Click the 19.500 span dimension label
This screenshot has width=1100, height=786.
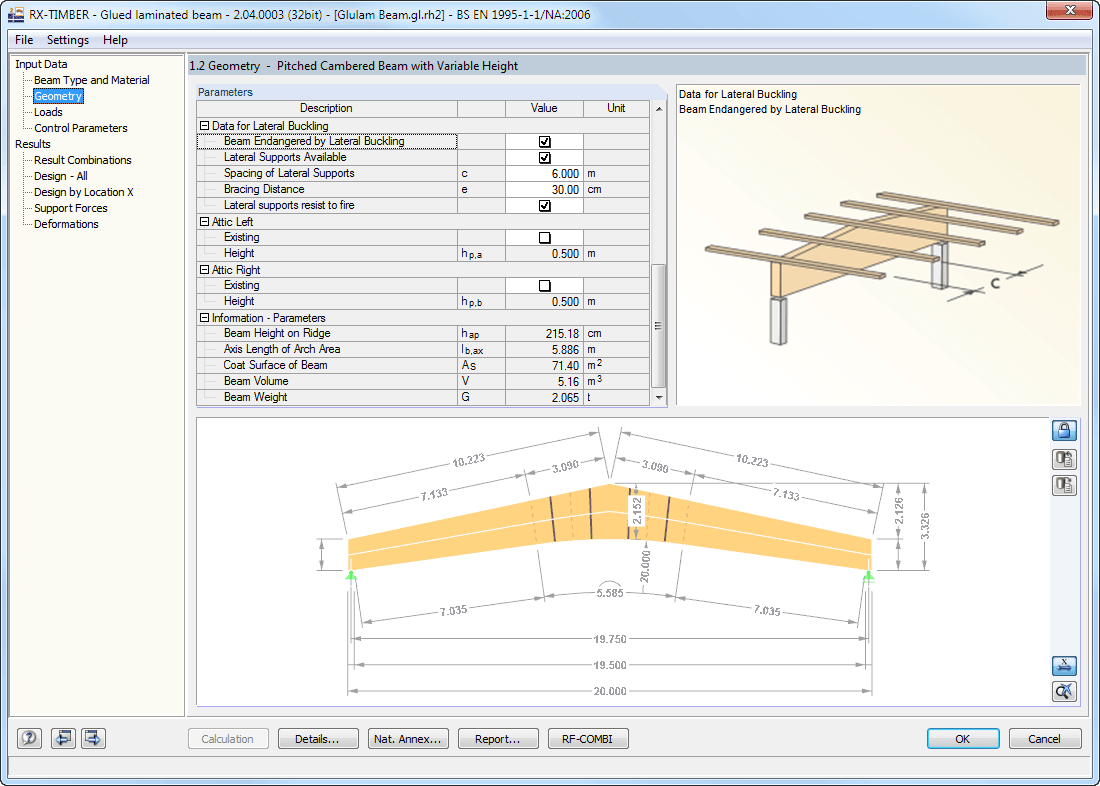(610, 665)
